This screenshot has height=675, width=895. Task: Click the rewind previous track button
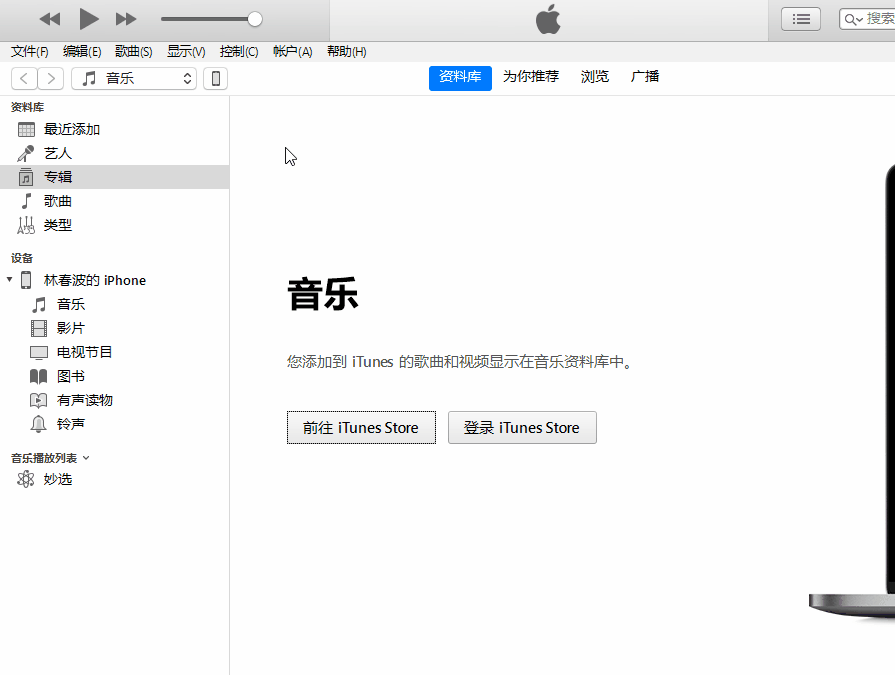(50, 19)
